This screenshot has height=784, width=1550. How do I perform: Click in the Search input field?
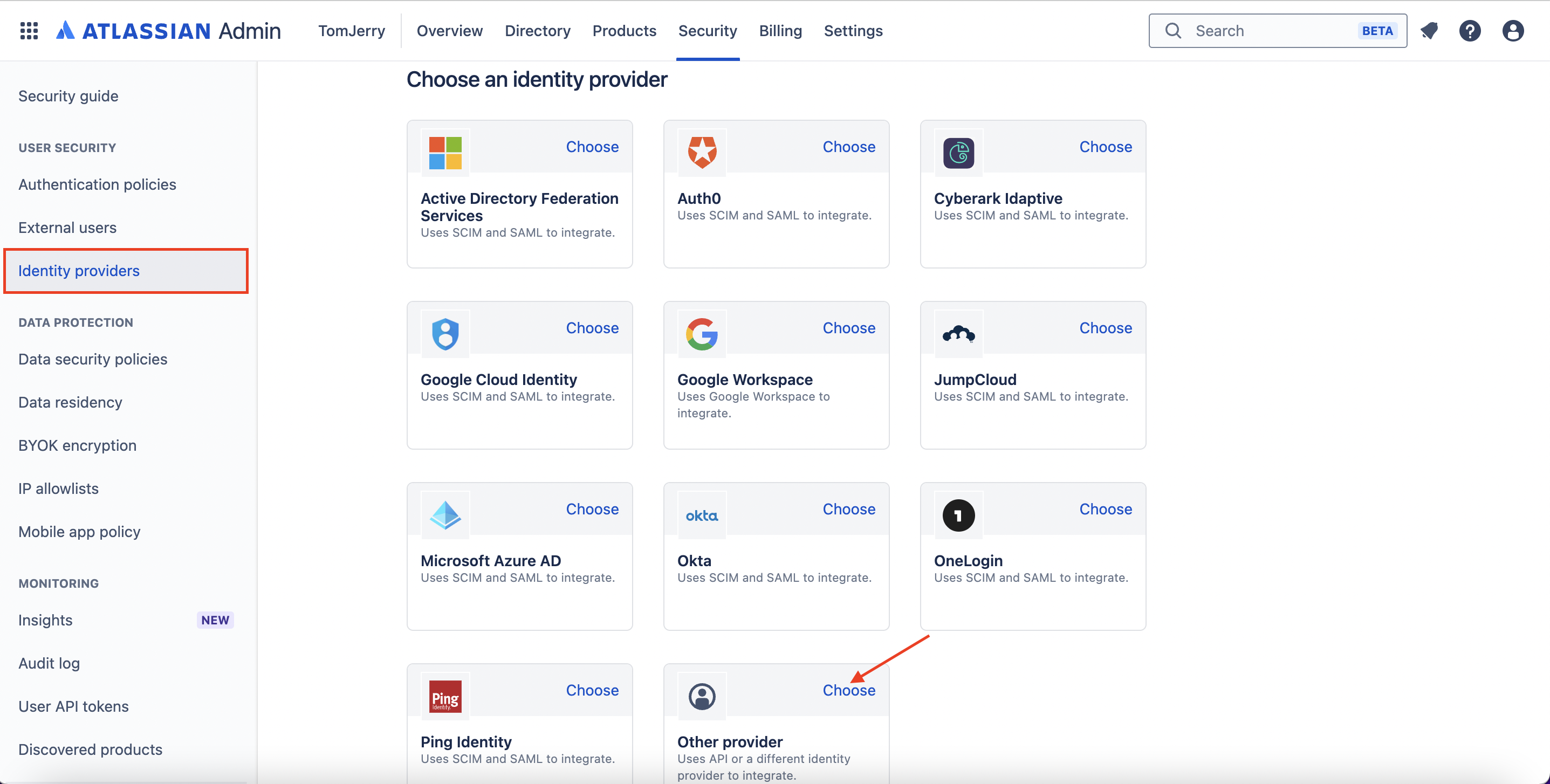pyautogui.click(x=1278, y=31)
